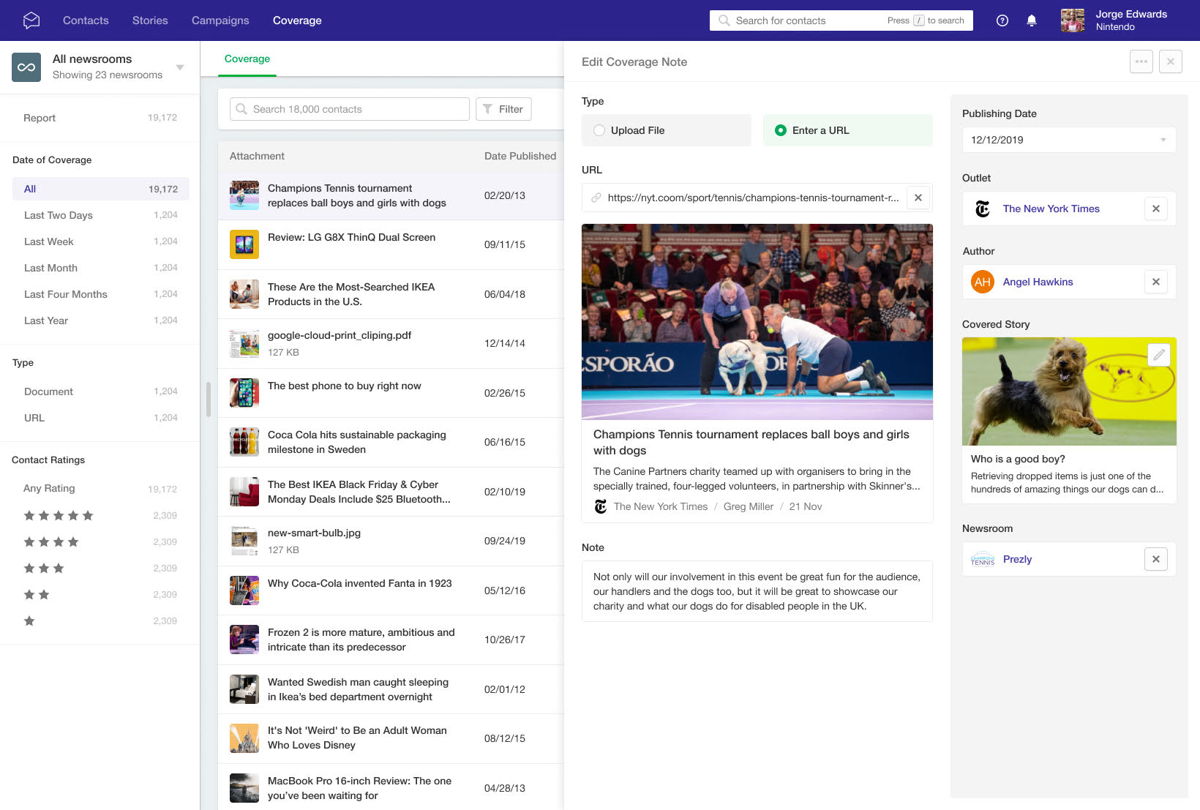
Task: Click the All newsrooms infinity icon
Action: [x=26, y=67]
